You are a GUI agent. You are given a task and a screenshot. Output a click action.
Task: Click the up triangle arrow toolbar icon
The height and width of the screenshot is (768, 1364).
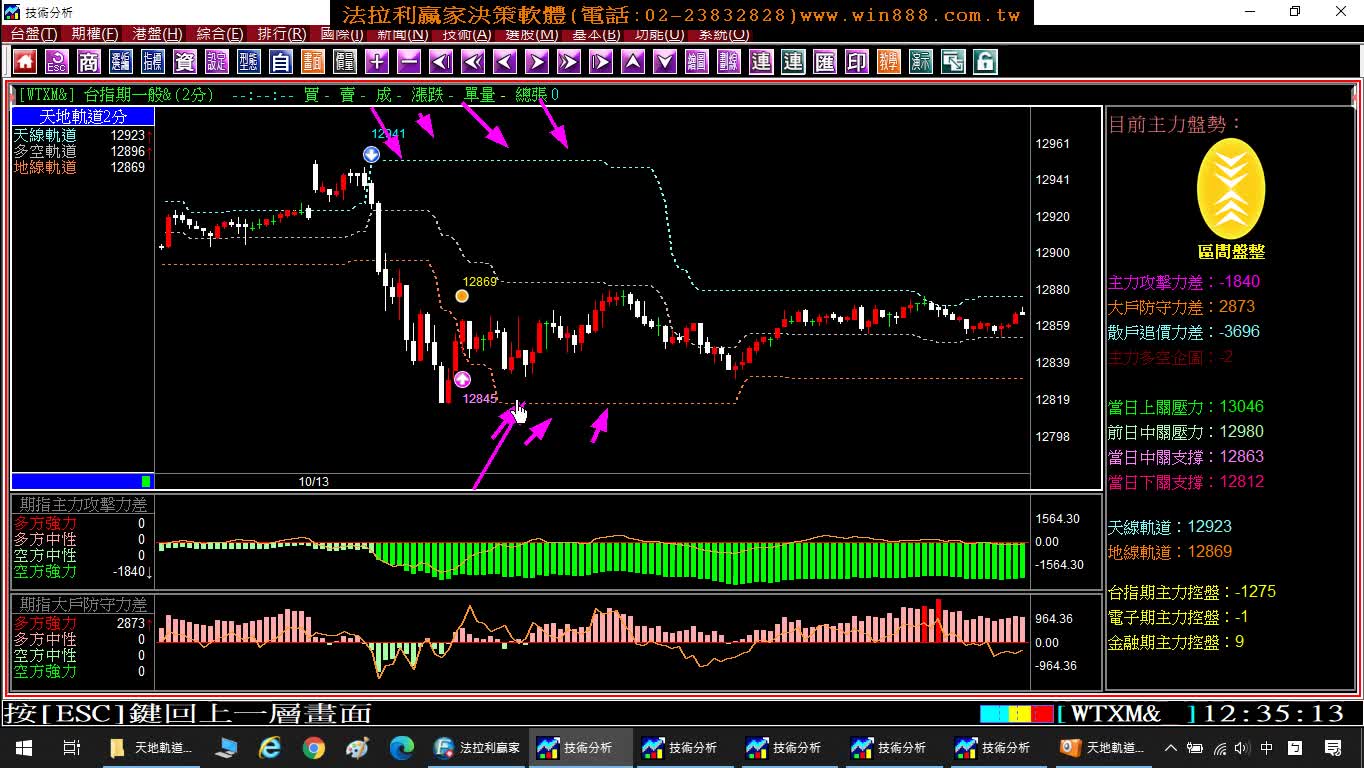pos(633,62)
